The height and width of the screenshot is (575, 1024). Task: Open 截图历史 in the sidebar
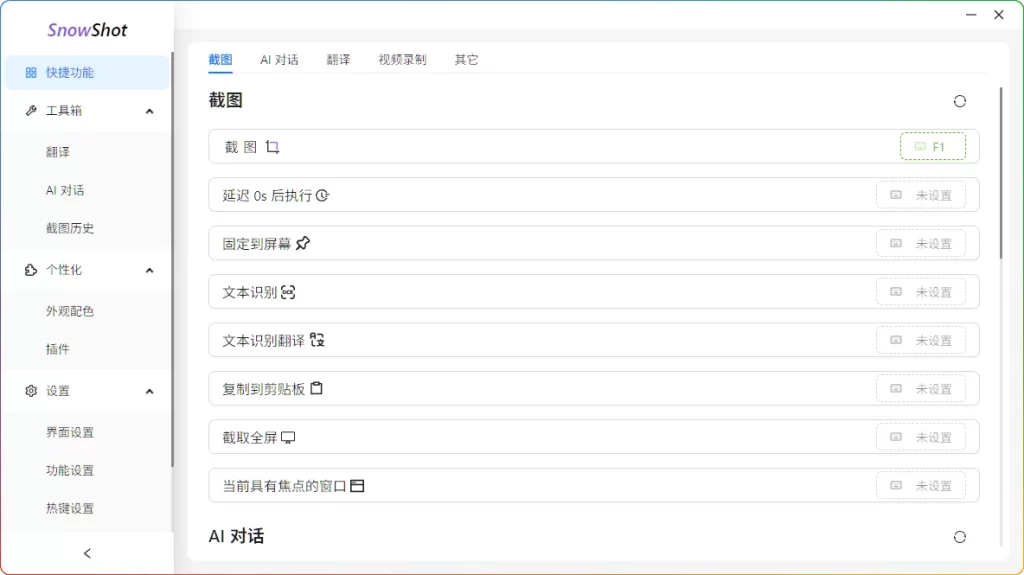87,228
